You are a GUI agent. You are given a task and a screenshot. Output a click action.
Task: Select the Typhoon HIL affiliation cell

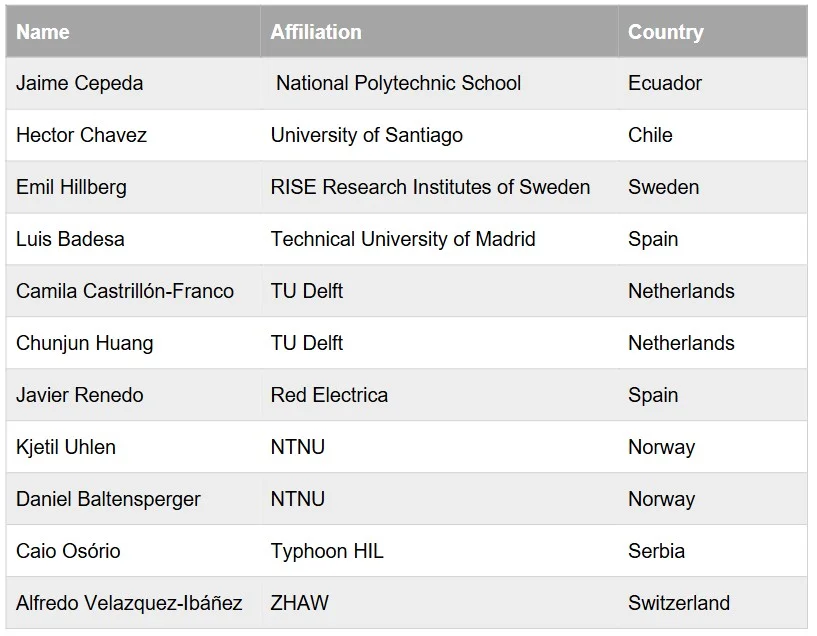pyautogui.click(x=439, y=551)
